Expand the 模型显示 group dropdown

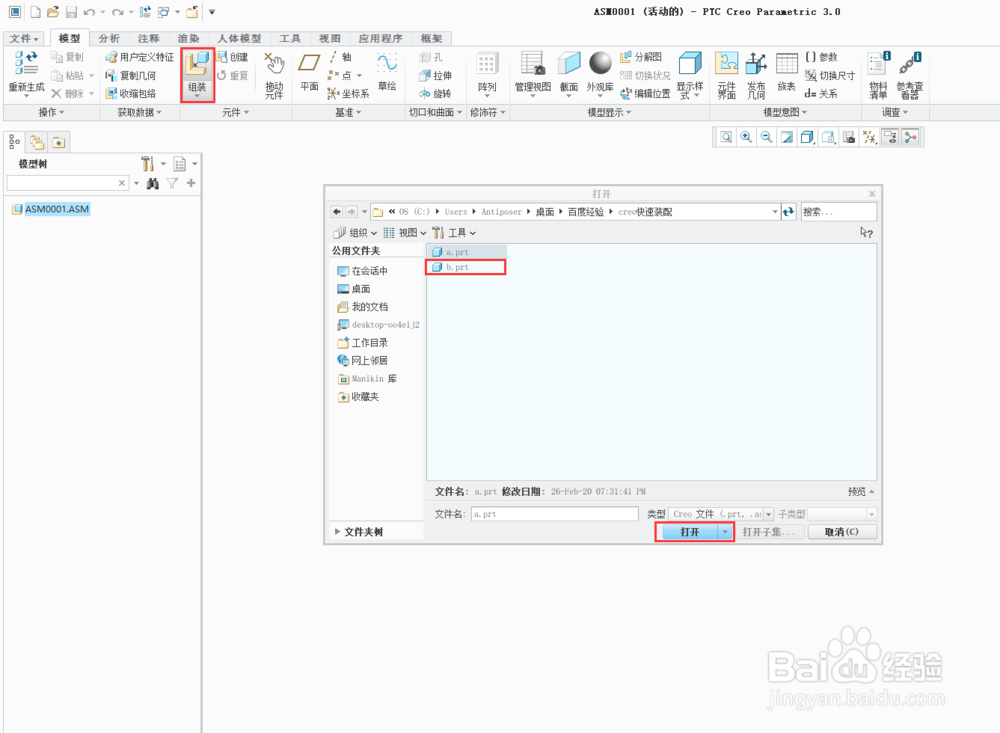pos(609,112)
